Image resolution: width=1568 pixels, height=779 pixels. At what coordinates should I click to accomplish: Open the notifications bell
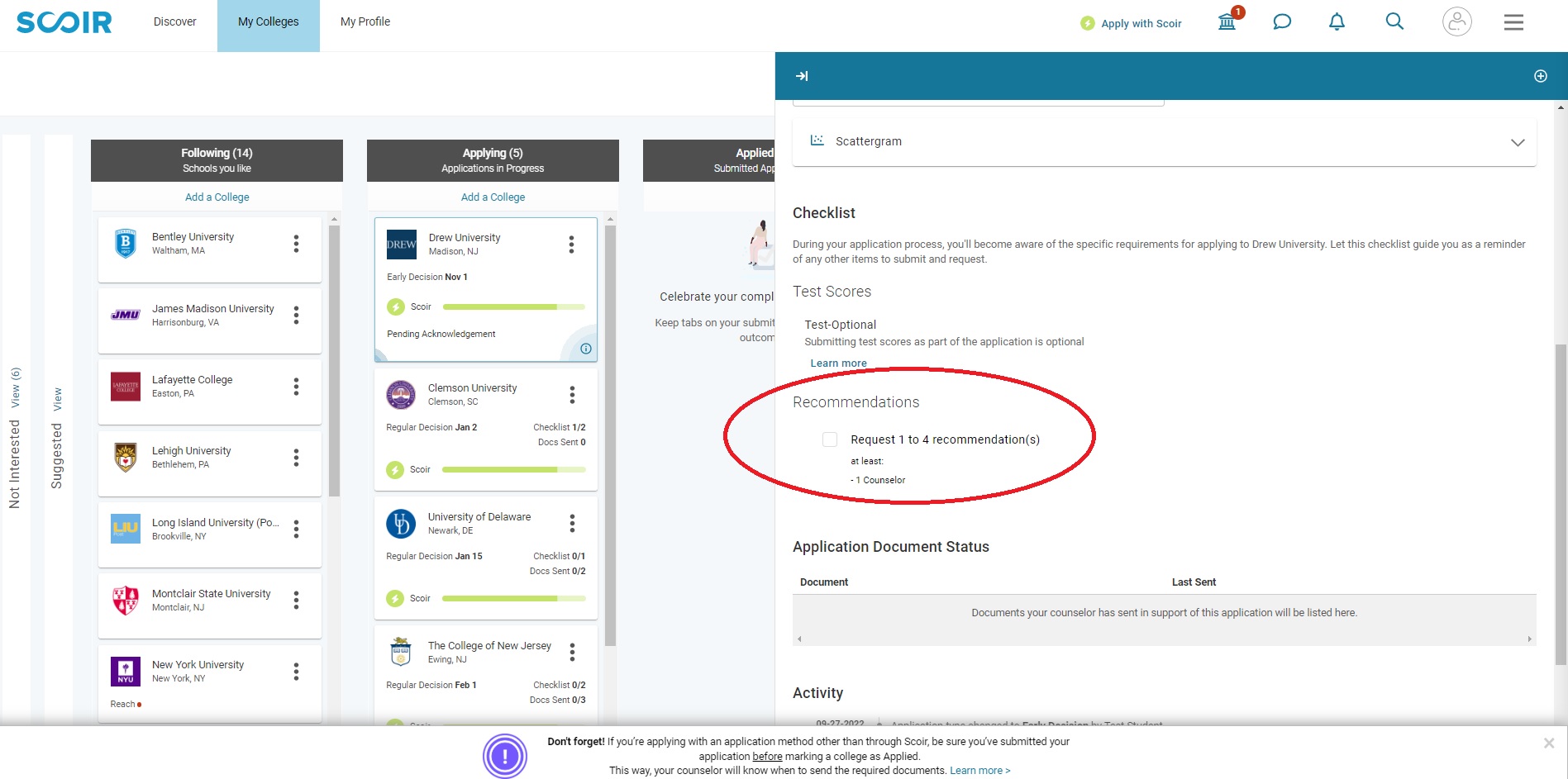1337,22
